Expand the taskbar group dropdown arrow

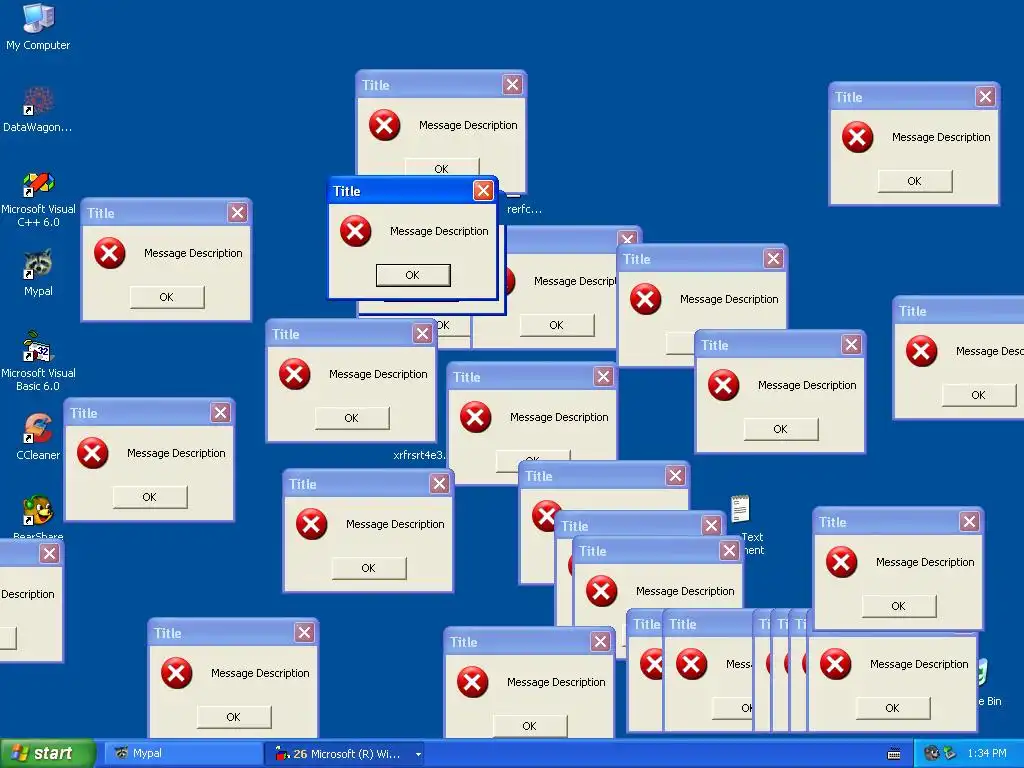click(x=418, y=754)
